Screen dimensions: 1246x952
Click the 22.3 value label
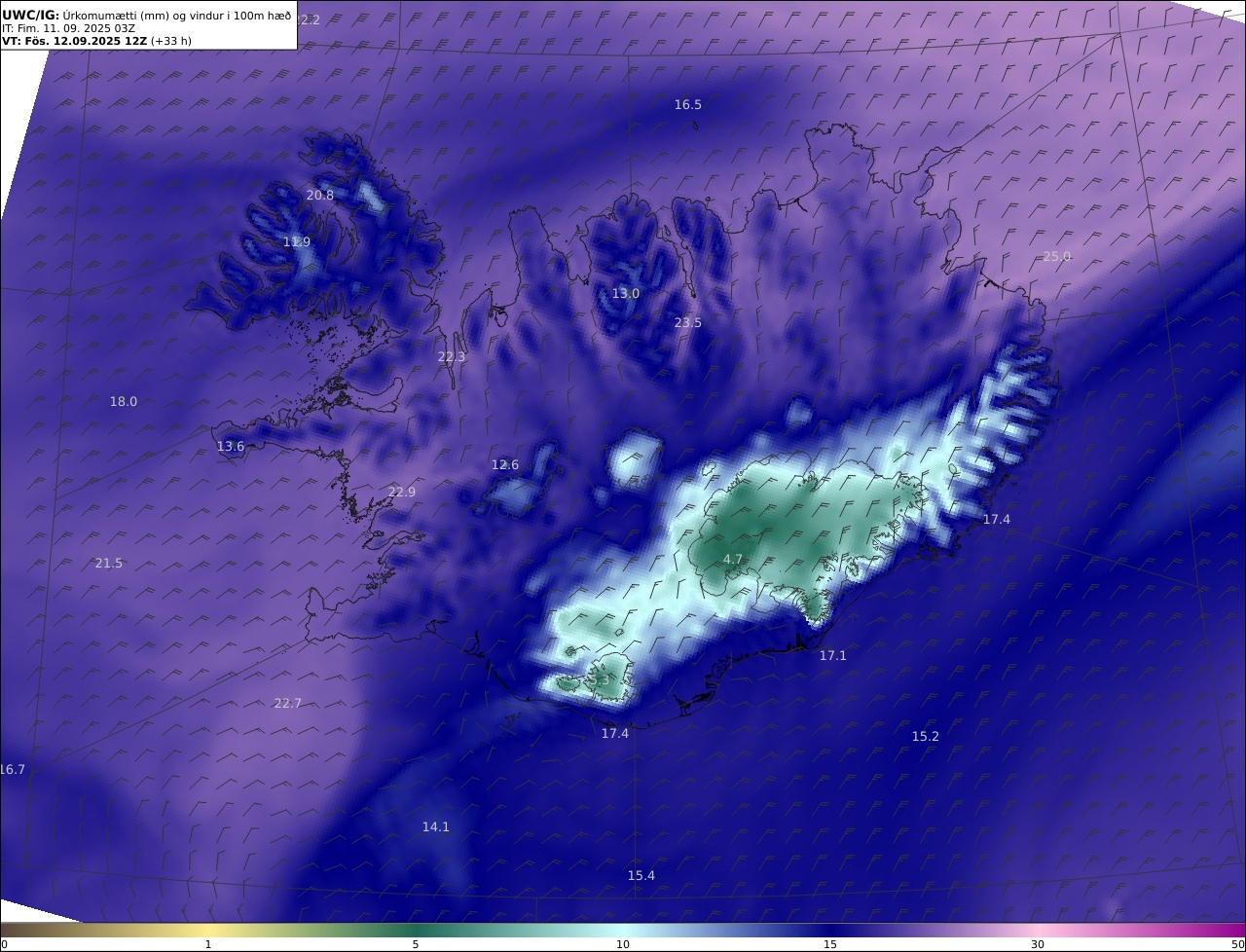point(452,356)
